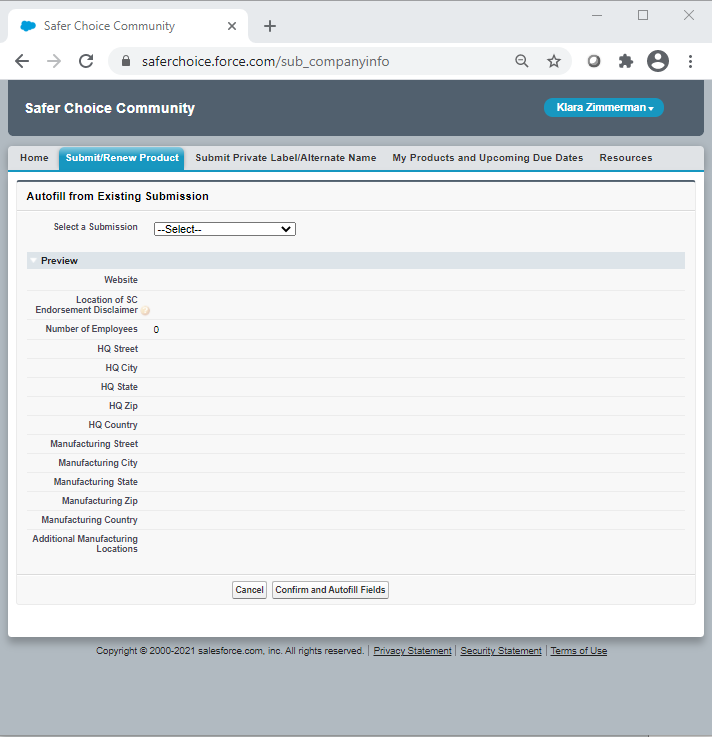Click the Select a Submission label
The height and width of the screenshot is (737, 712).
[x=95, y=227]
